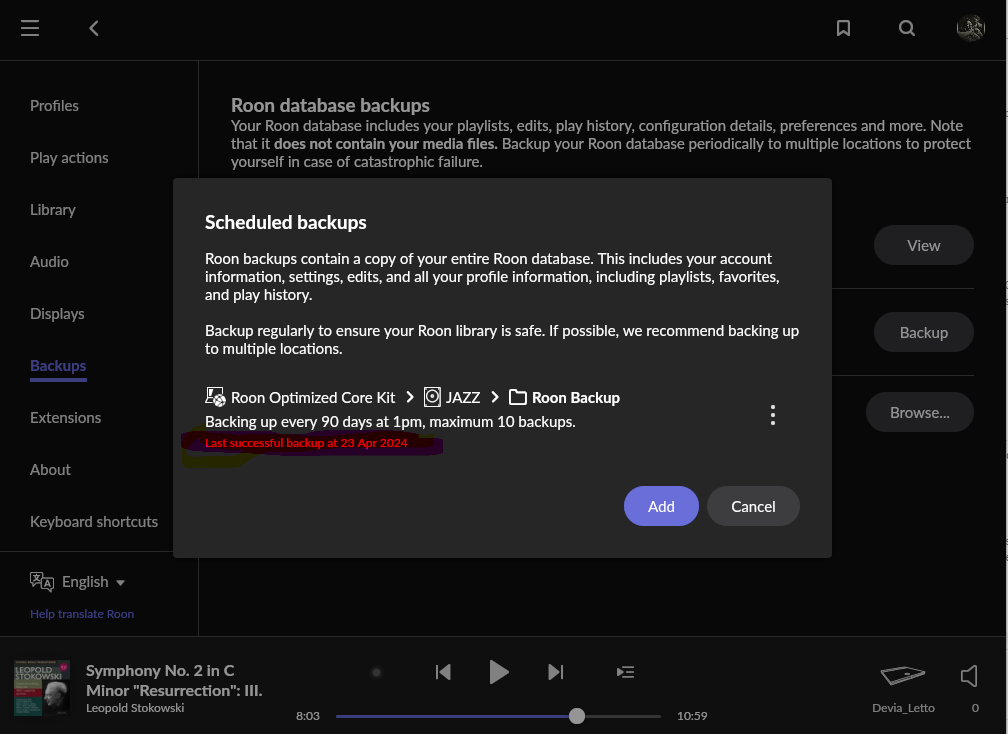Click the JAZZ path label

click(463, 397)
